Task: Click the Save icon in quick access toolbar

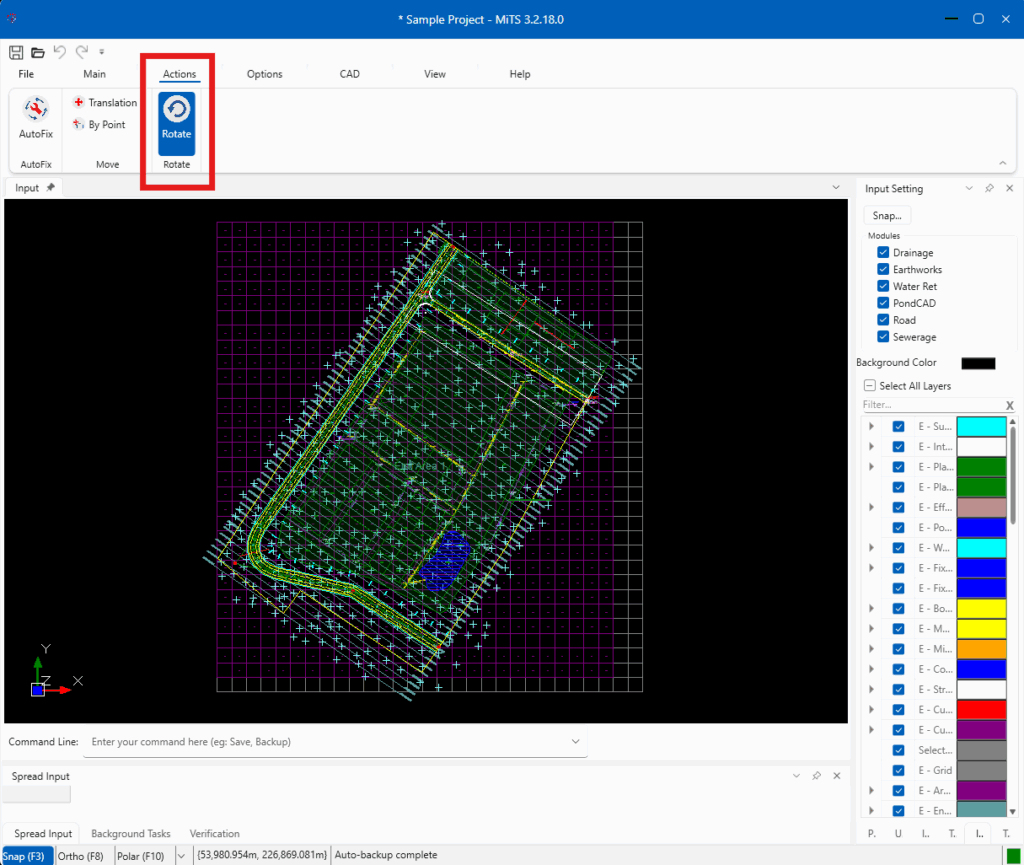Action: (15, 52)
